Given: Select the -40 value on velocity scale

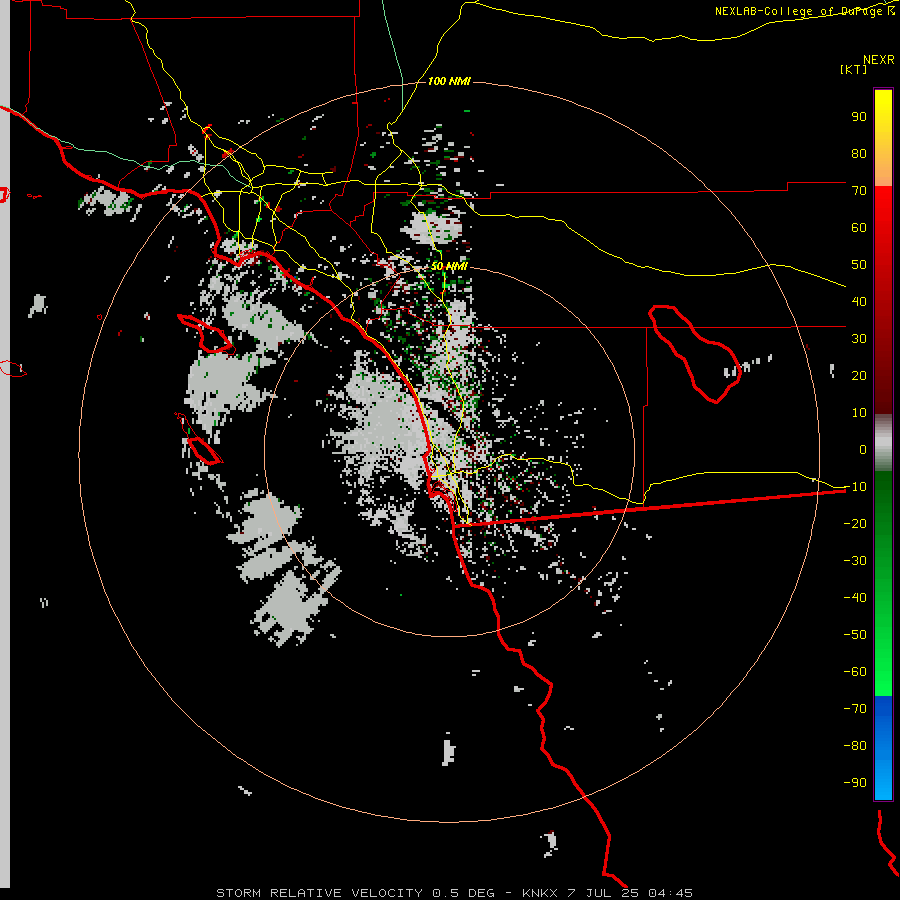Looking at the screenshot, I should (x=855, y=598).
